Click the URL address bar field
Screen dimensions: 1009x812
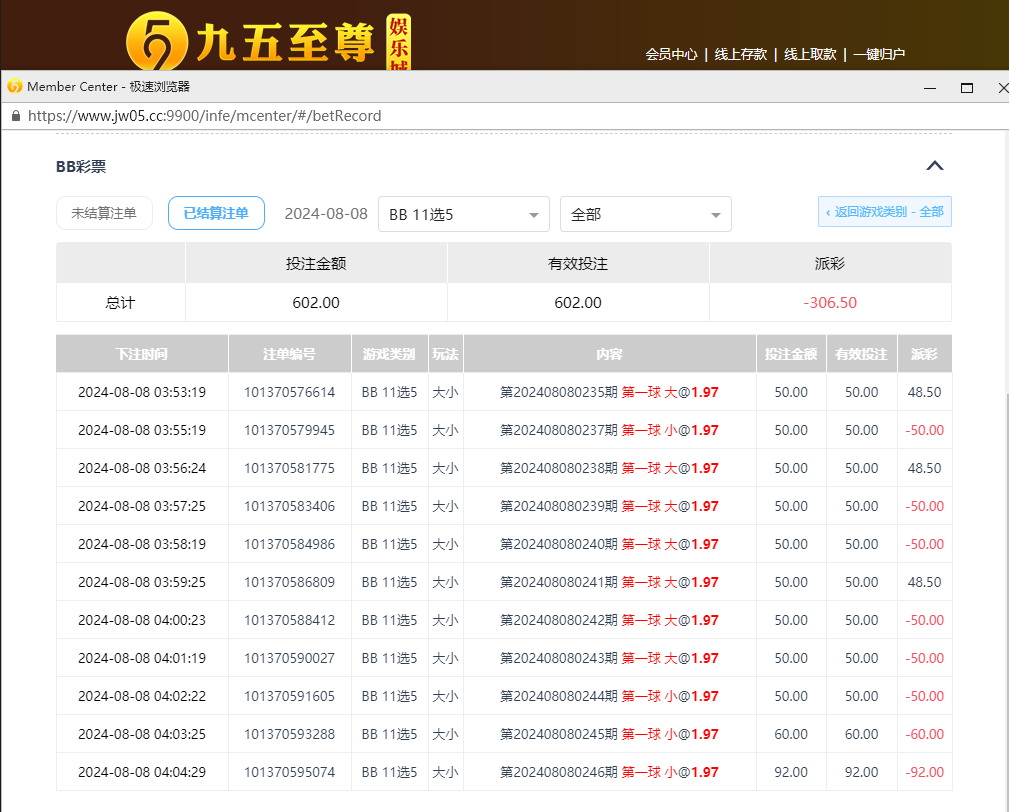[x=204, y=116]
